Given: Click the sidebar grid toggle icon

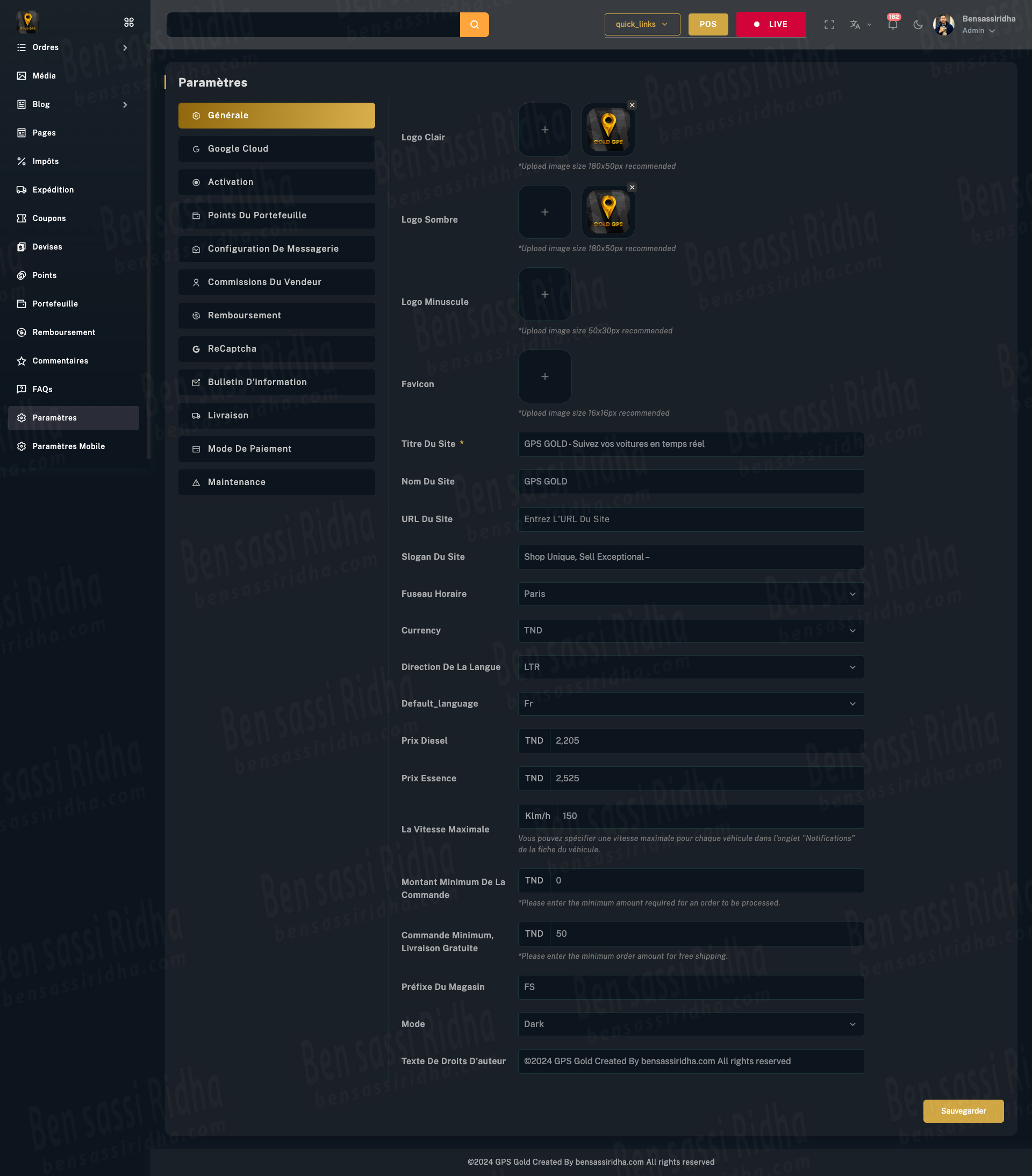Looking at the screenshot, I should [129, 22].
